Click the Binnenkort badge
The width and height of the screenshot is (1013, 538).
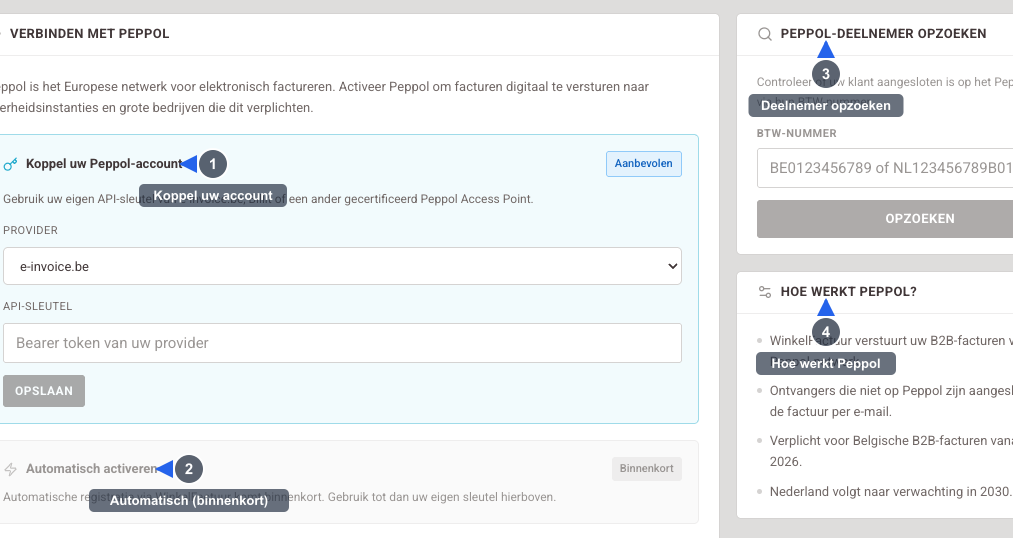pos(647,468)
